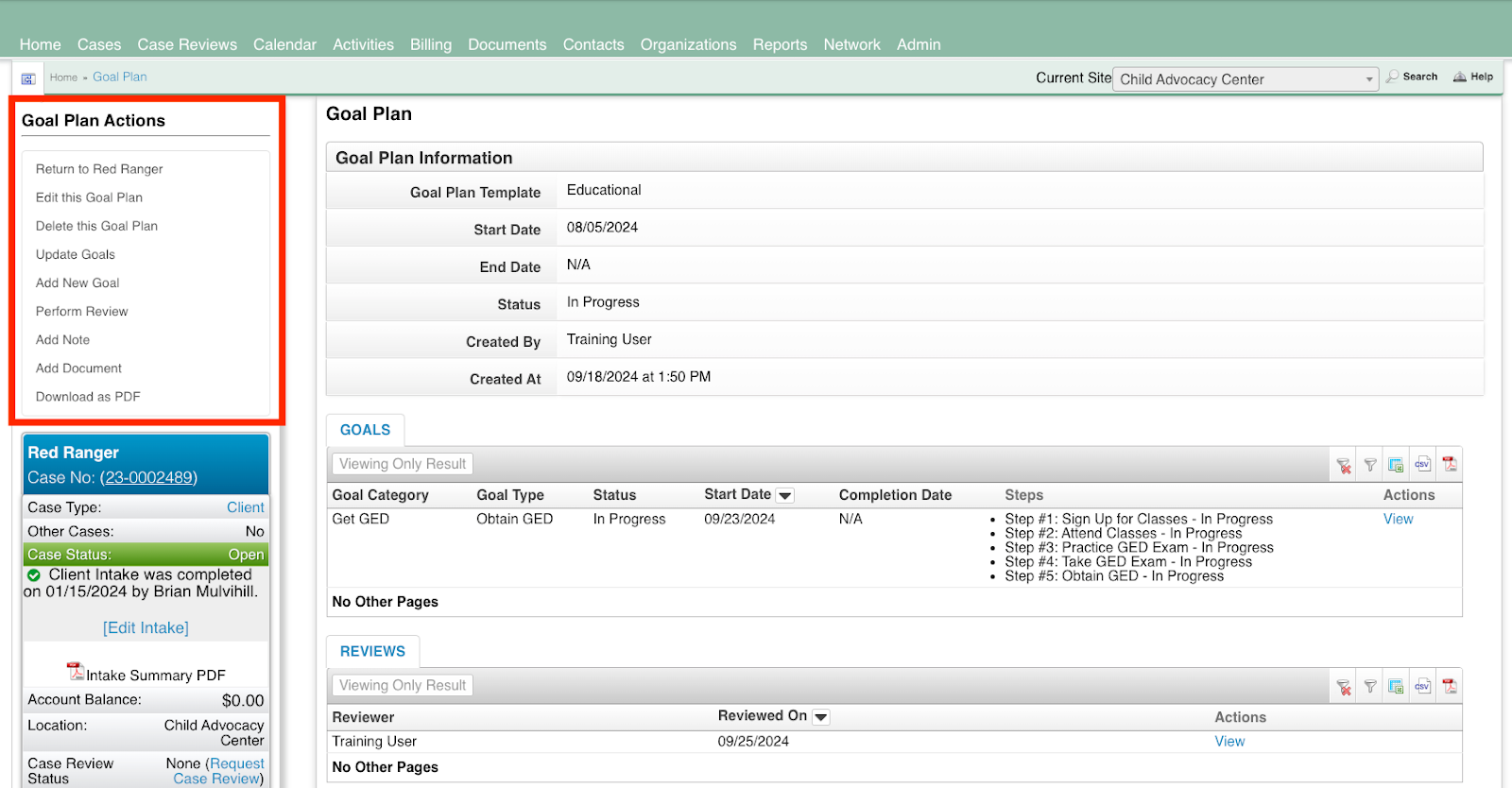The height and width of the screenshot is (788, 1512).
Task: Select the REVIEWS tab
Action: 372,652
